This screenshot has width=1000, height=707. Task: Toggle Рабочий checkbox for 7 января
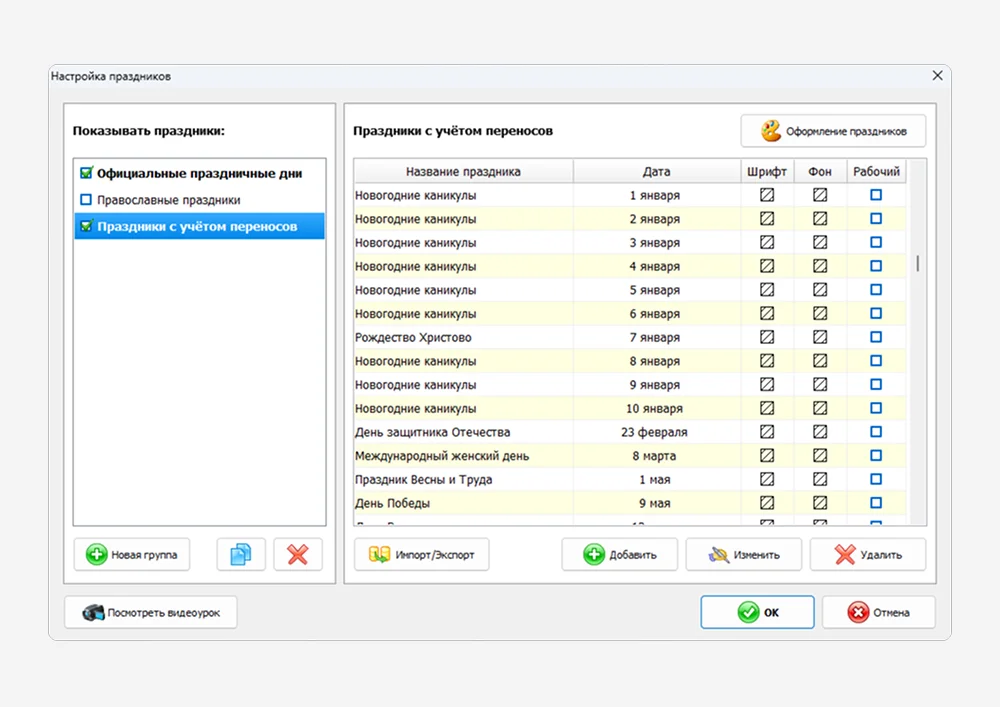pos(876,337)
